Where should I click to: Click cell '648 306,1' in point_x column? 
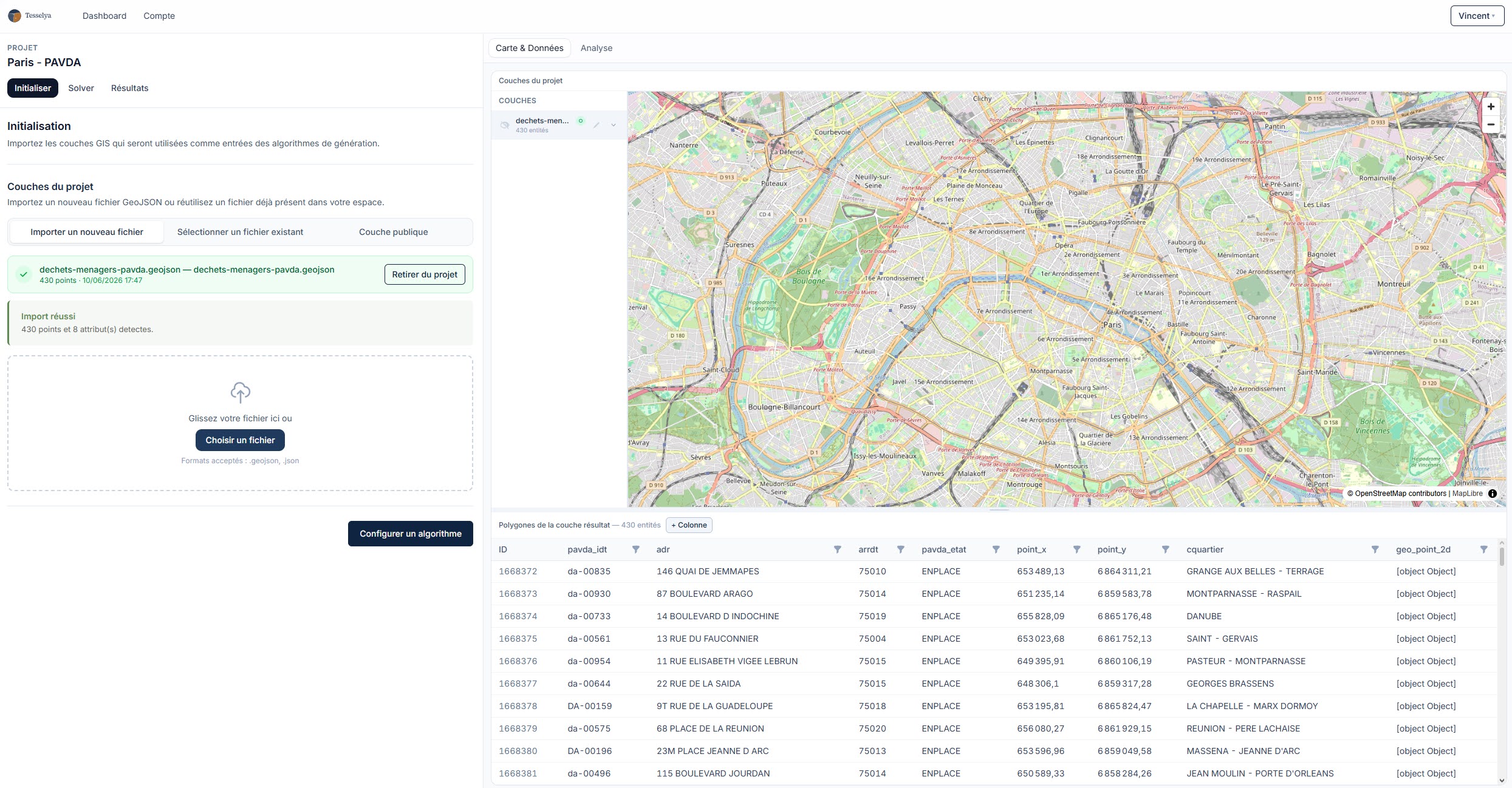tap(1038, 684)
